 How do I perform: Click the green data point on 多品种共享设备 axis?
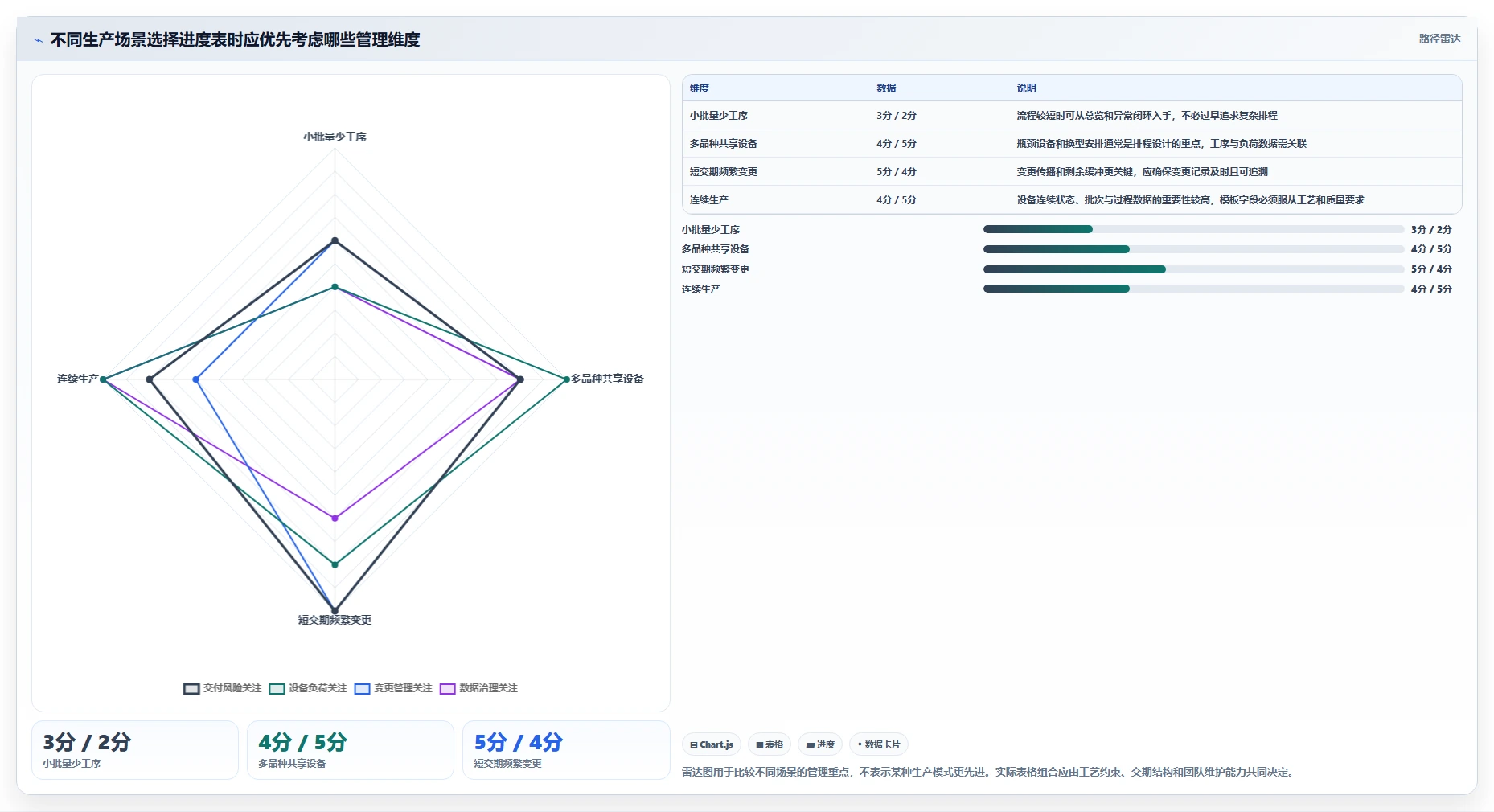point(566,379)
